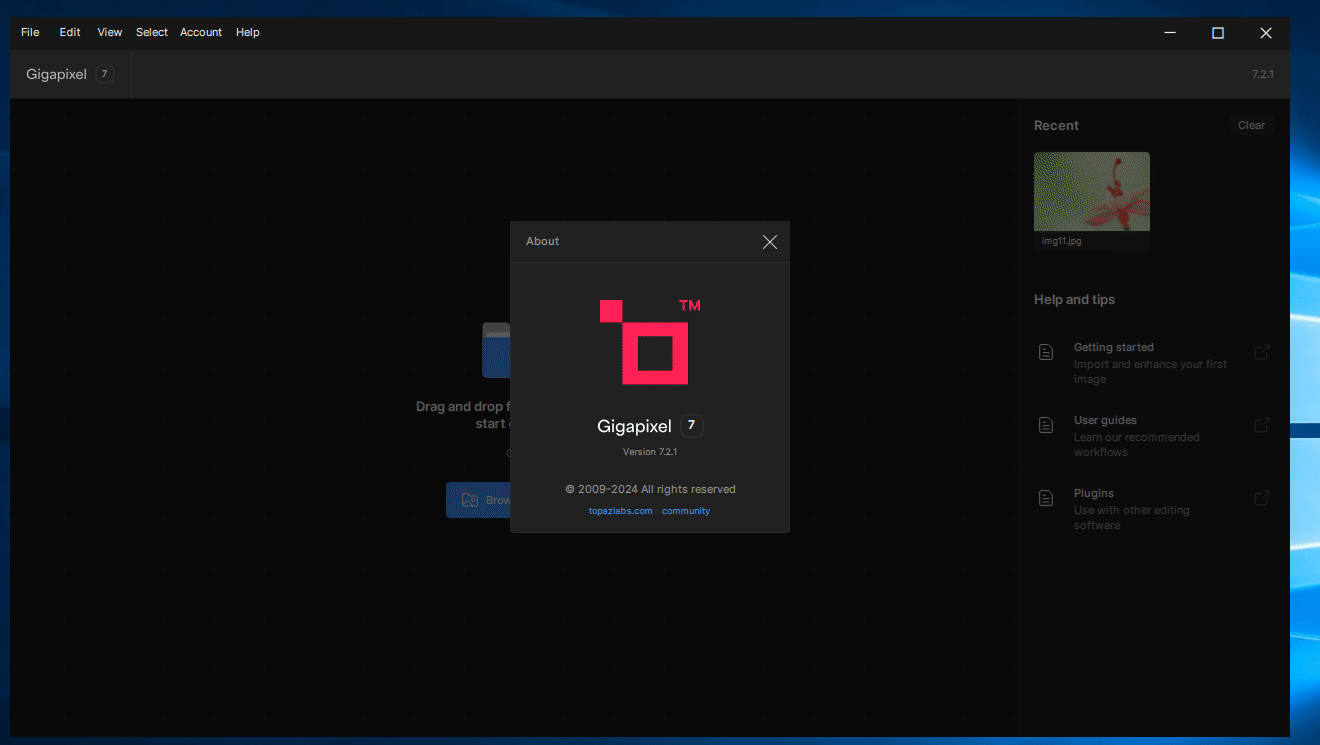Screen dimensions: 1320x745
Task: Open the img11.jpg recent thumbnail
Action: pyautogui.click(x=1092, y=192)
